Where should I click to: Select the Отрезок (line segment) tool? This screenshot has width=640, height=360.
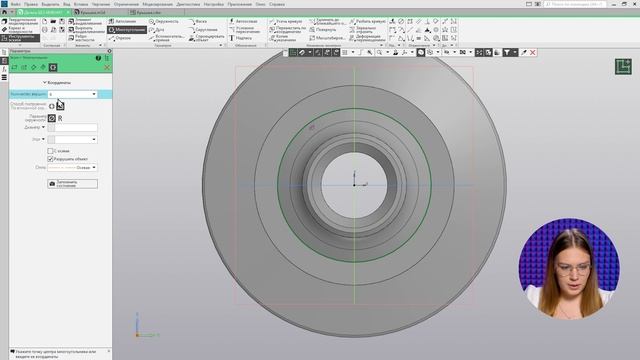120,38
